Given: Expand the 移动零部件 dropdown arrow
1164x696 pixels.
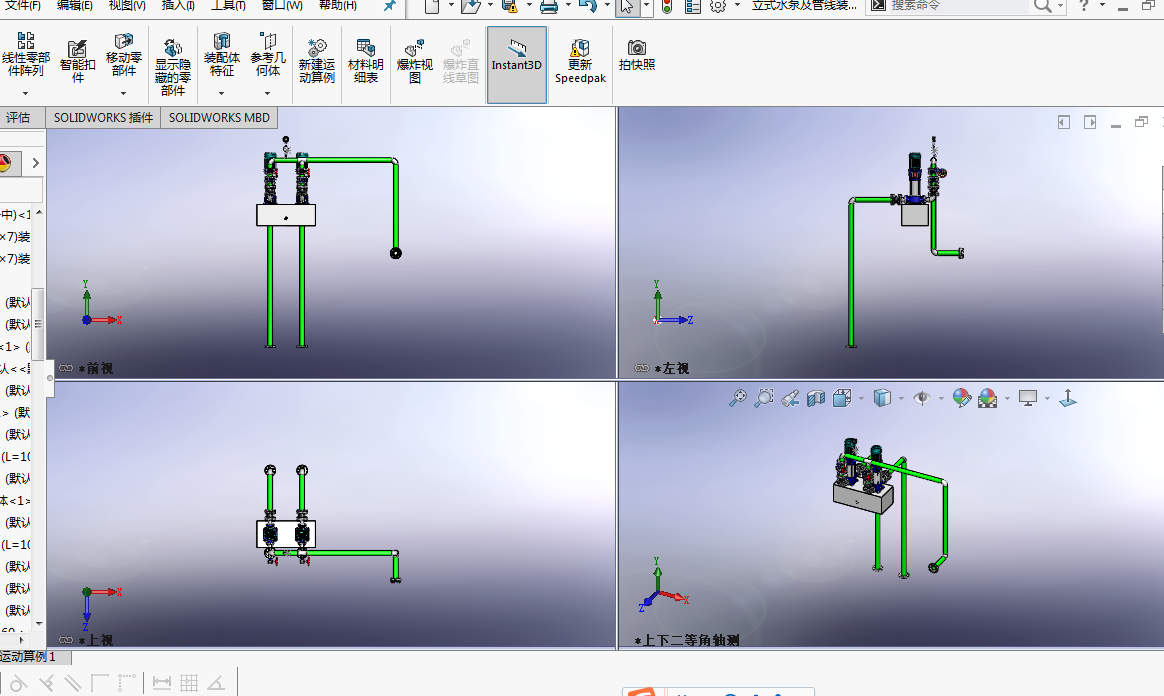Looking at the screenshot, I should pyautogui.click(x=123, y=93).
